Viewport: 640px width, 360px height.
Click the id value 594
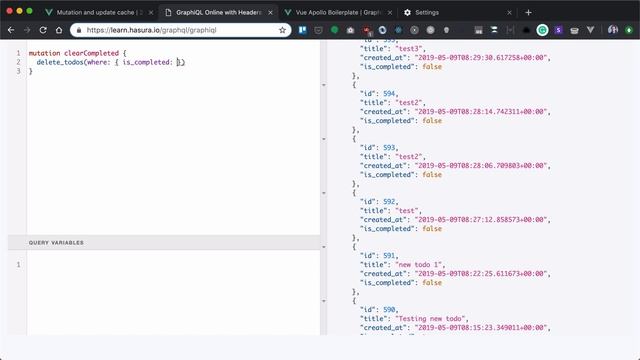coord(389,93)
